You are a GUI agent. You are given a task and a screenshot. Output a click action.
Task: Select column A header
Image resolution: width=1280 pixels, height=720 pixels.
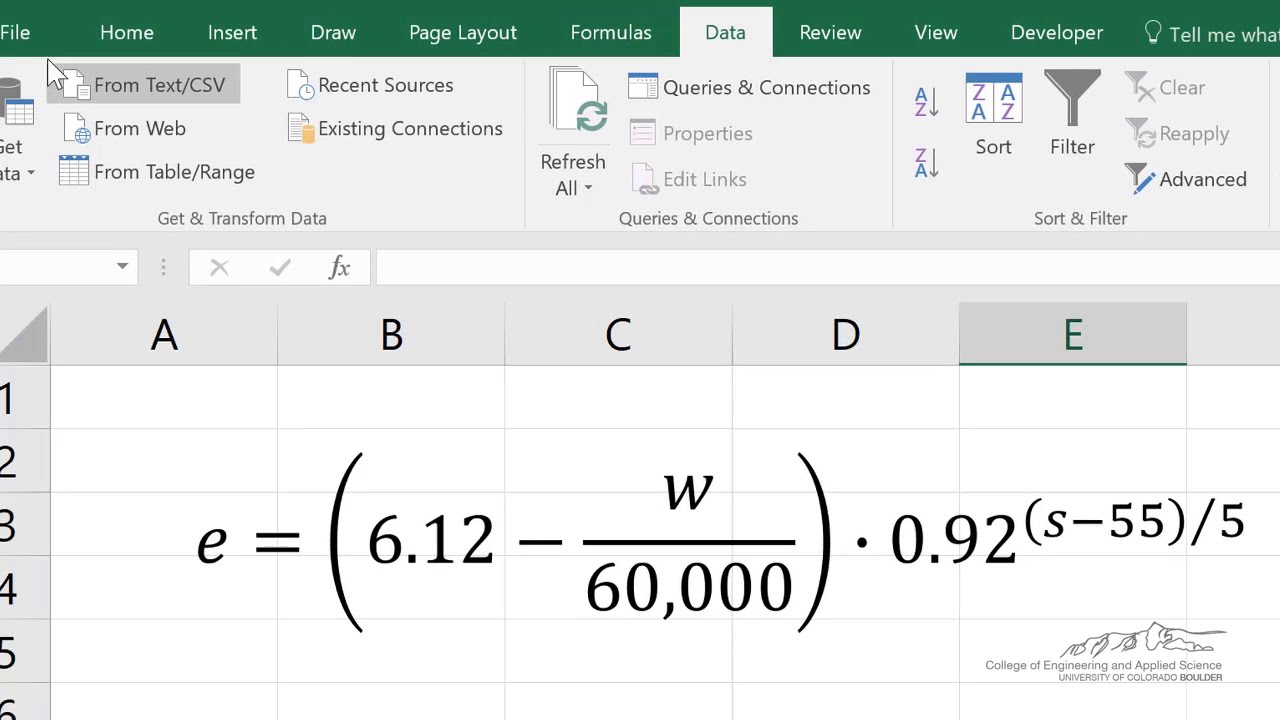(x=164, y=335)
